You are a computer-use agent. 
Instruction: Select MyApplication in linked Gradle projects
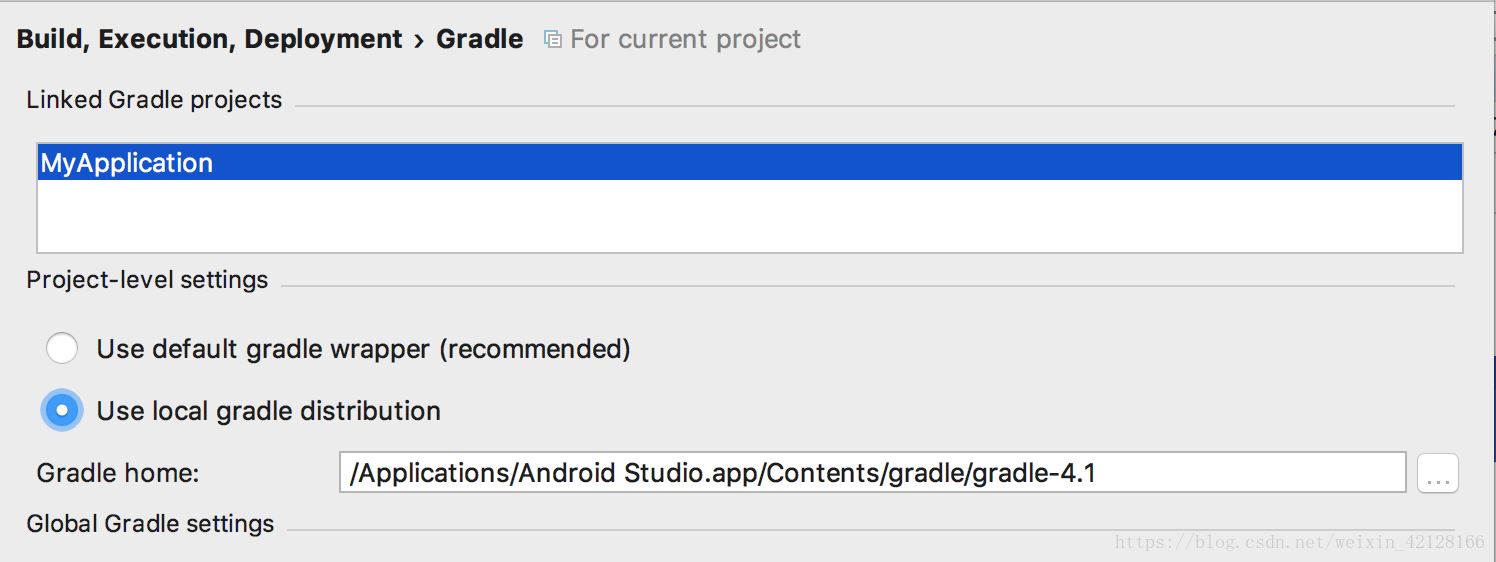127,163
